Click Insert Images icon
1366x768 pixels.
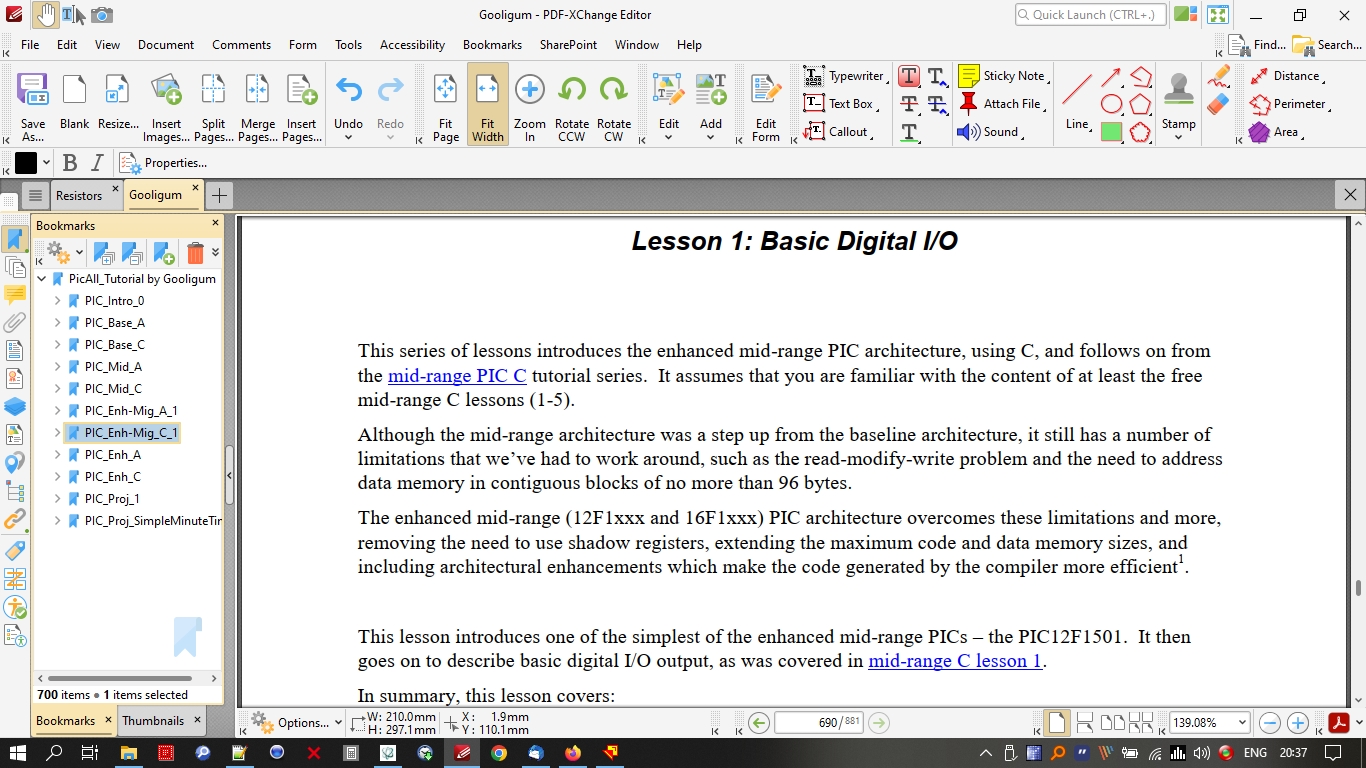[x=166, y=105]
